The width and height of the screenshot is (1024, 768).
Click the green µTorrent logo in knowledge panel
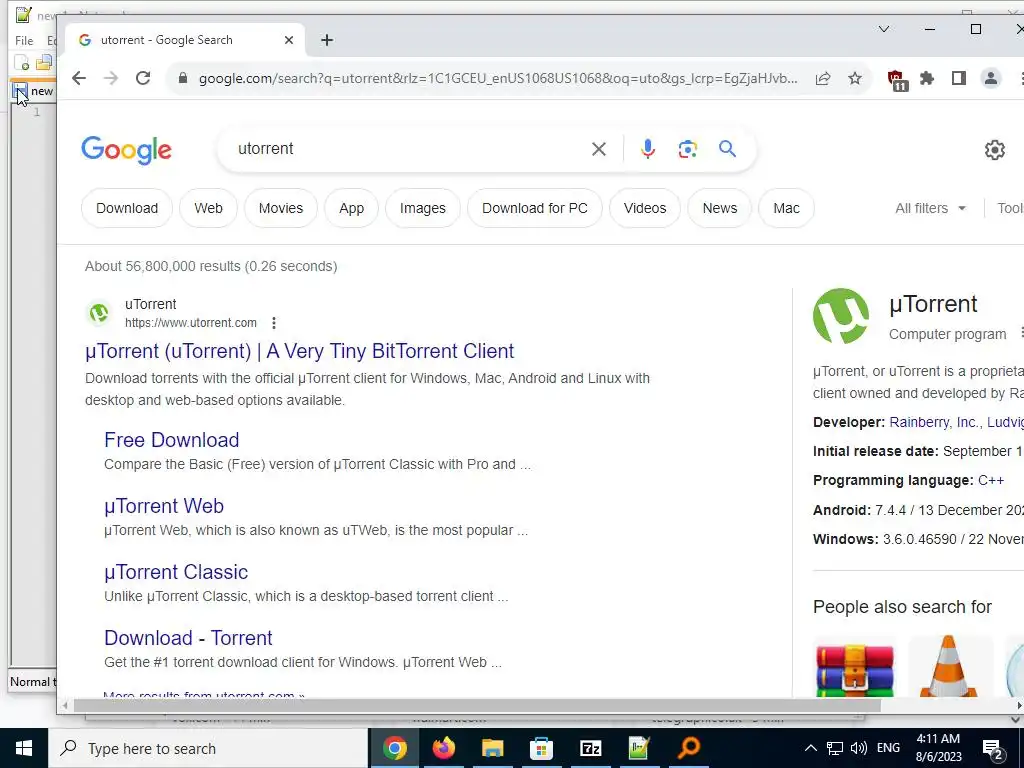(x=841, y=316)
